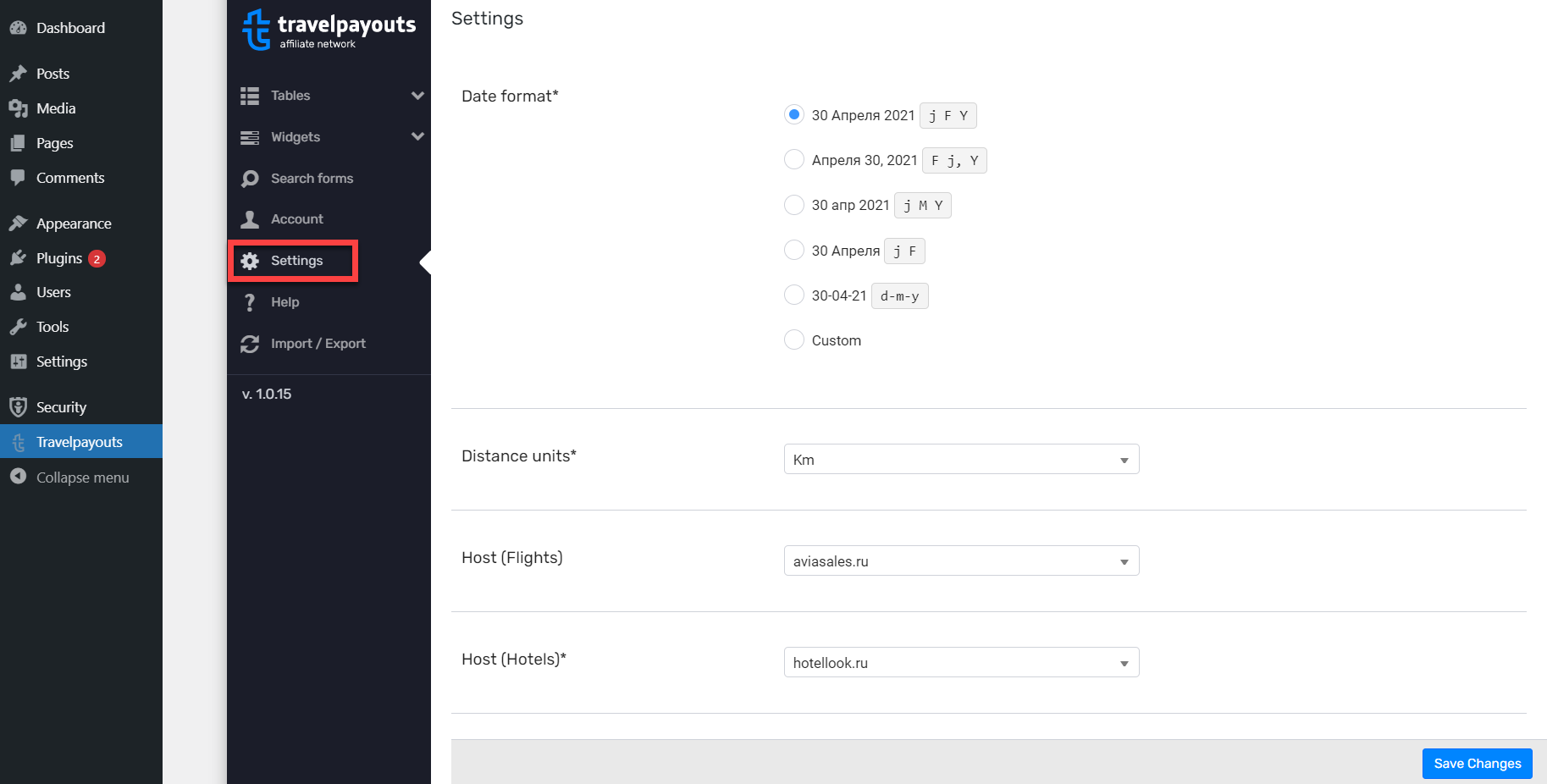Click the Pages icon in sidebar
This screenshot has height=784, width=1547.
pos(18,143)
